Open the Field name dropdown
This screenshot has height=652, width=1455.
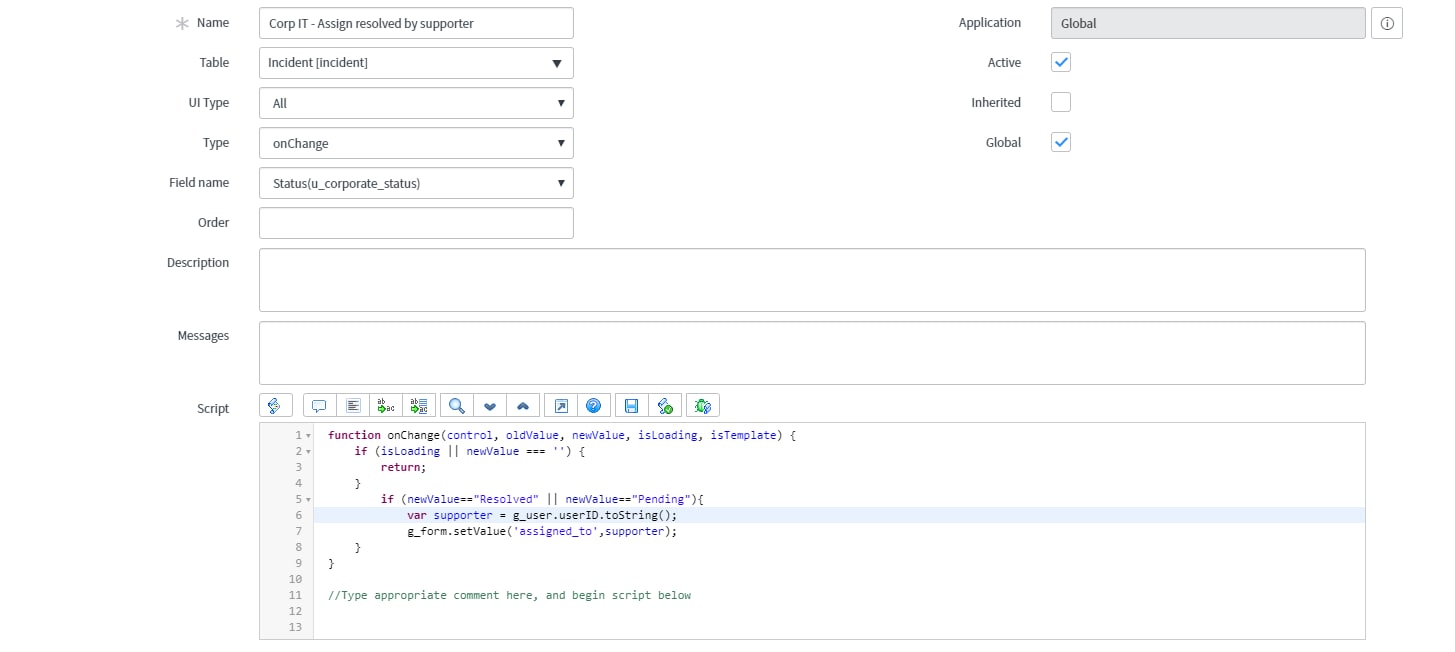pyautogui.click(x=416, y=183)
